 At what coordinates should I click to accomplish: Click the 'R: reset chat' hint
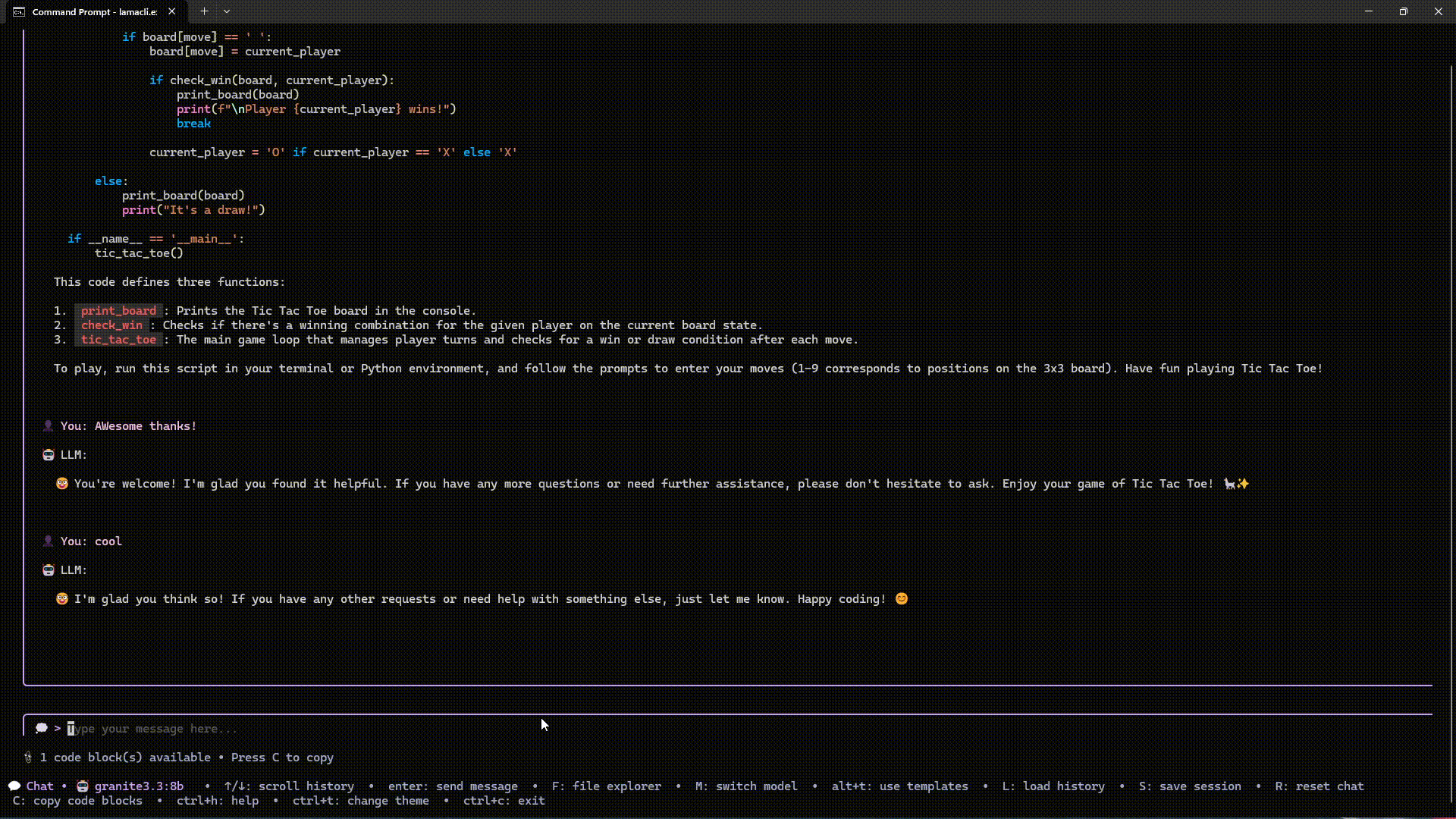coord(1319,786)
